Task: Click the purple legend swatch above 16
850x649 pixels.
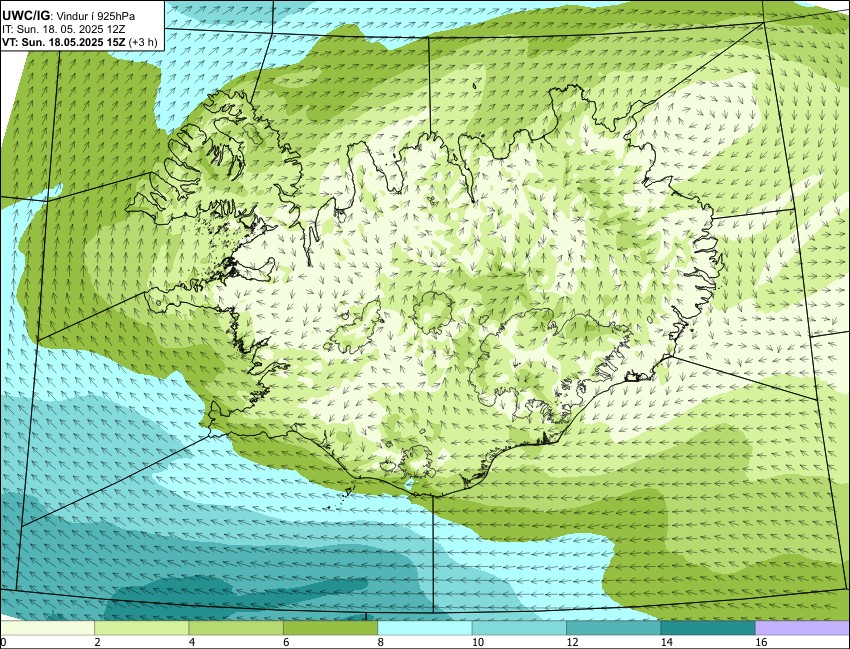Action: click(802, 628)
